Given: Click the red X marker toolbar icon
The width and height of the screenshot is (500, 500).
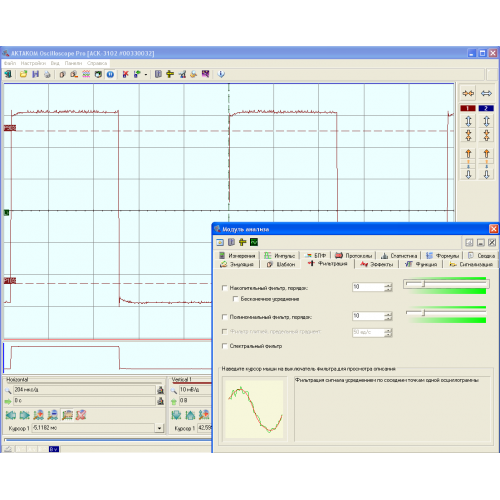Looking at the screenshot, I should coord(125,74).
